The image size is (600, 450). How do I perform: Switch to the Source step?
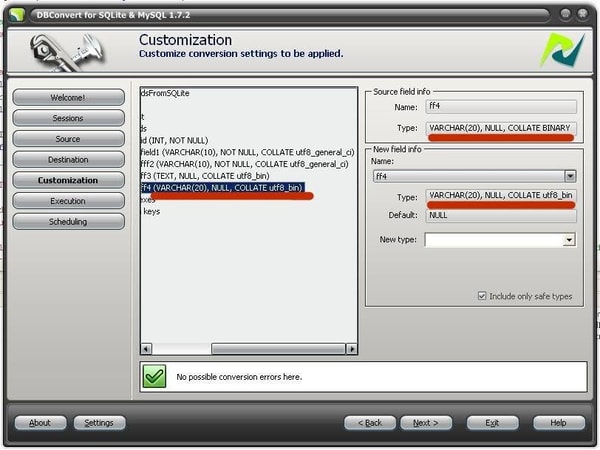click(68, 139)
